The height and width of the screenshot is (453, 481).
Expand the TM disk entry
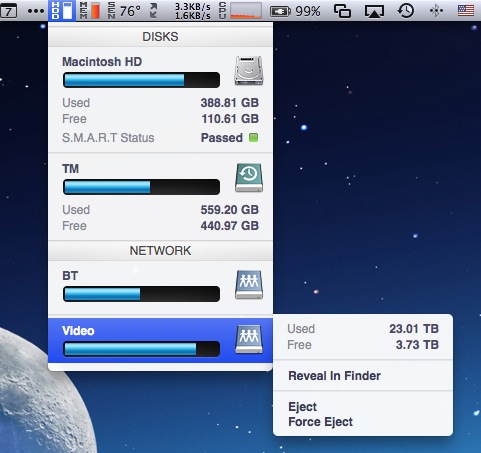(x=160, y=197)
